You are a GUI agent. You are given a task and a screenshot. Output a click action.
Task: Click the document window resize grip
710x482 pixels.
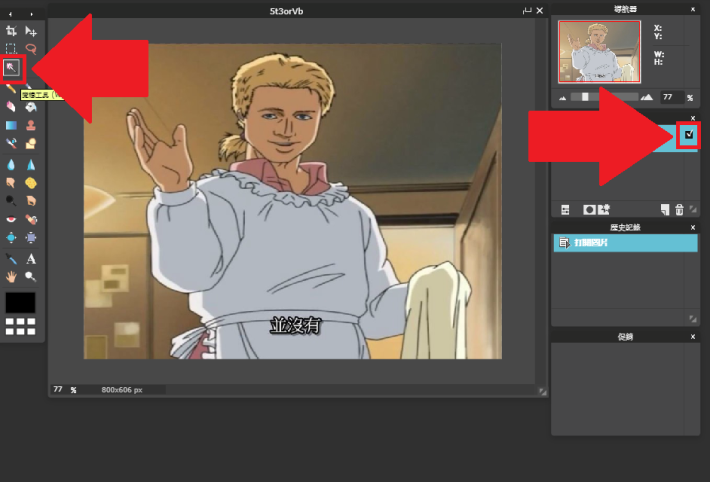[542, 392]
